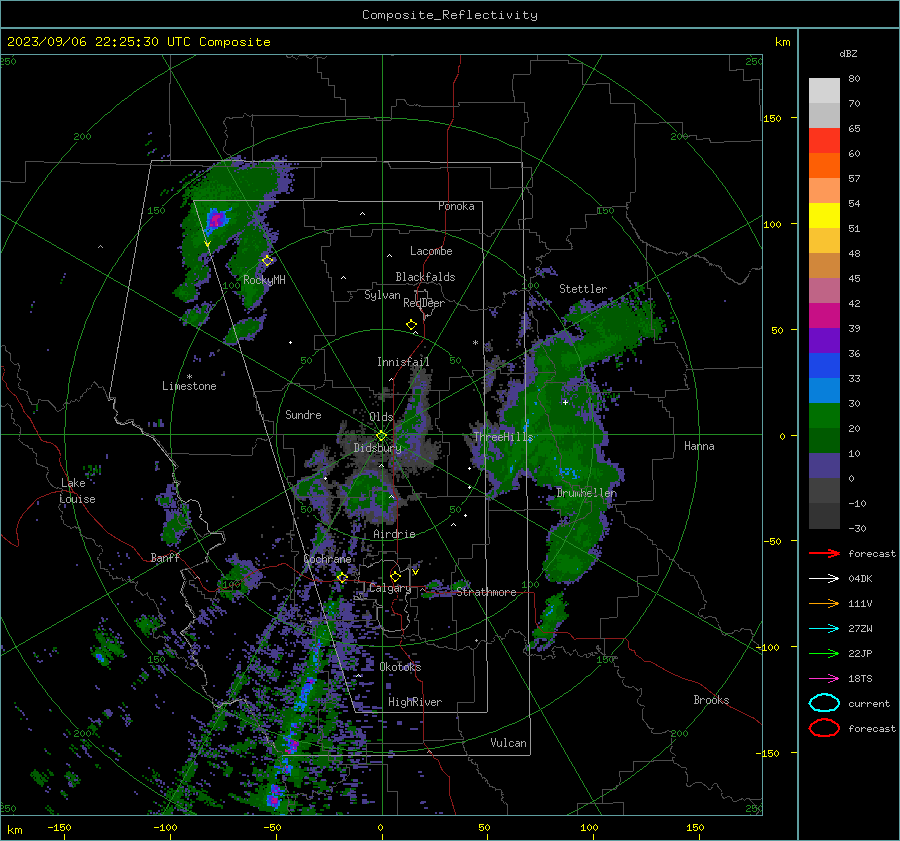Click the 150 km right axis tick label
The width and height of the screenshot is (900, 841).
click(x=773, y=118)
